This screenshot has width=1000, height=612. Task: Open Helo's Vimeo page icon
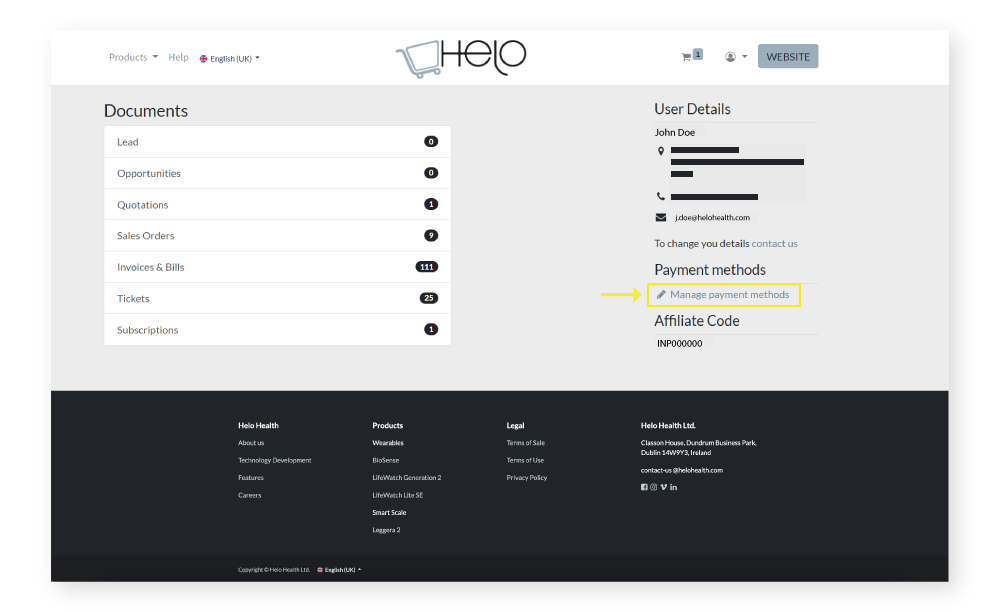pos(664,487)
